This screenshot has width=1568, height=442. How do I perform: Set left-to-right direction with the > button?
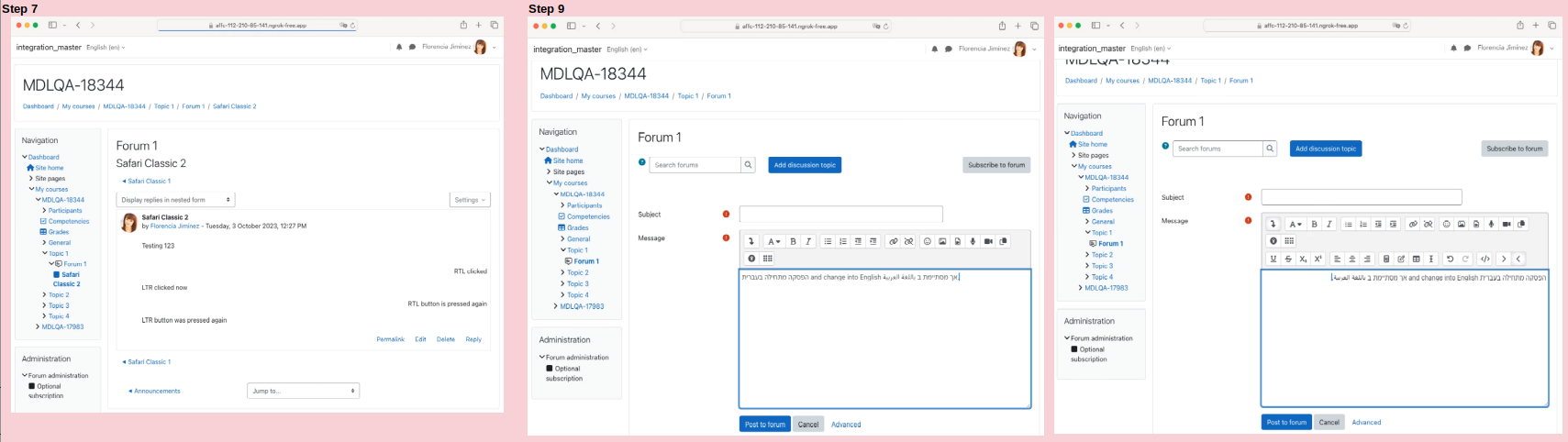[x=1504, y=259]
